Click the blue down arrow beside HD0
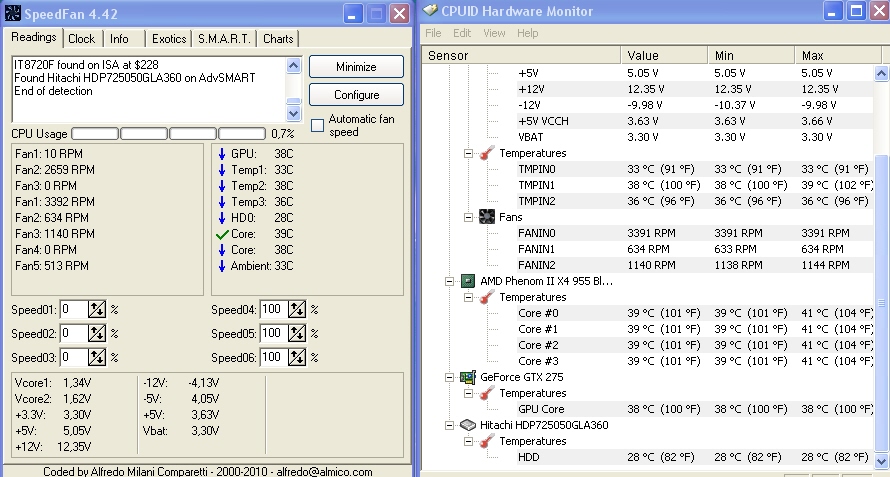Viewport: 890px width, 477px height. pyautogui.click(x=222, y=217)
